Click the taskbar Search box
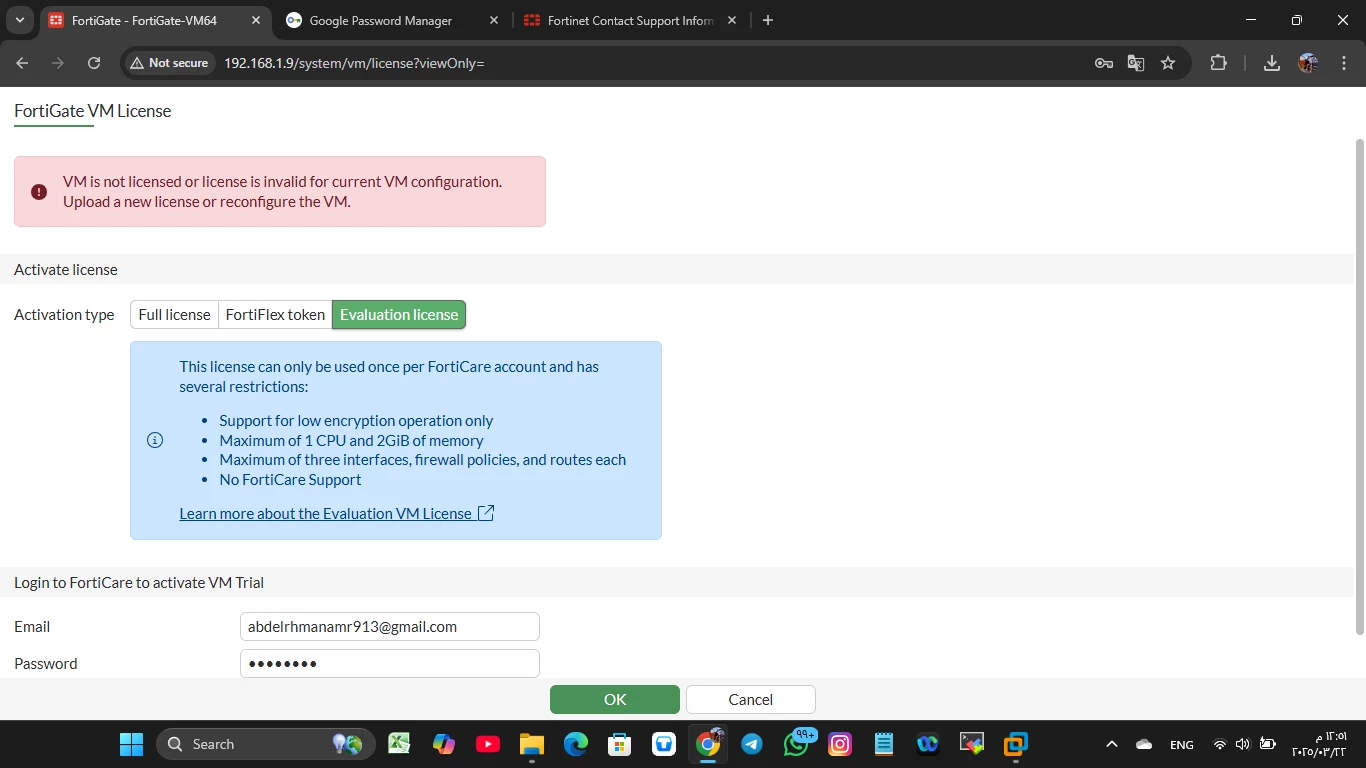Screen dimensions: 1366x768 pyautogui.click(x=266, y=744)
